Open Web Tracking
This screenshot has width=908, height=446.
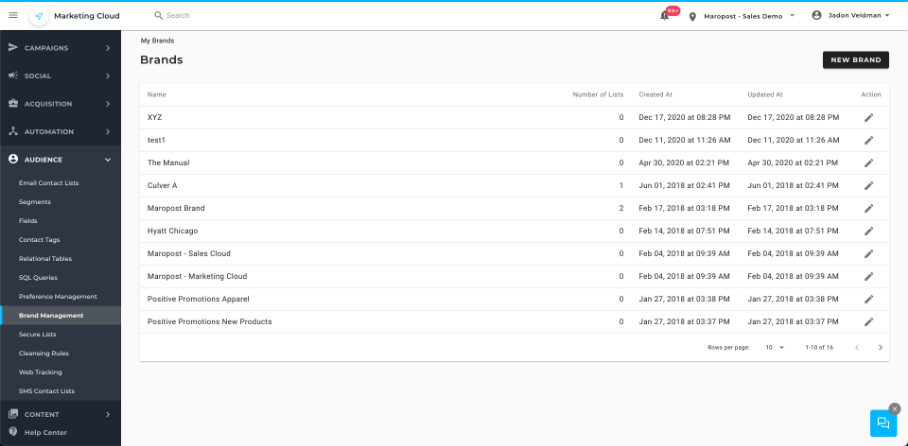(x=40, y=372)
